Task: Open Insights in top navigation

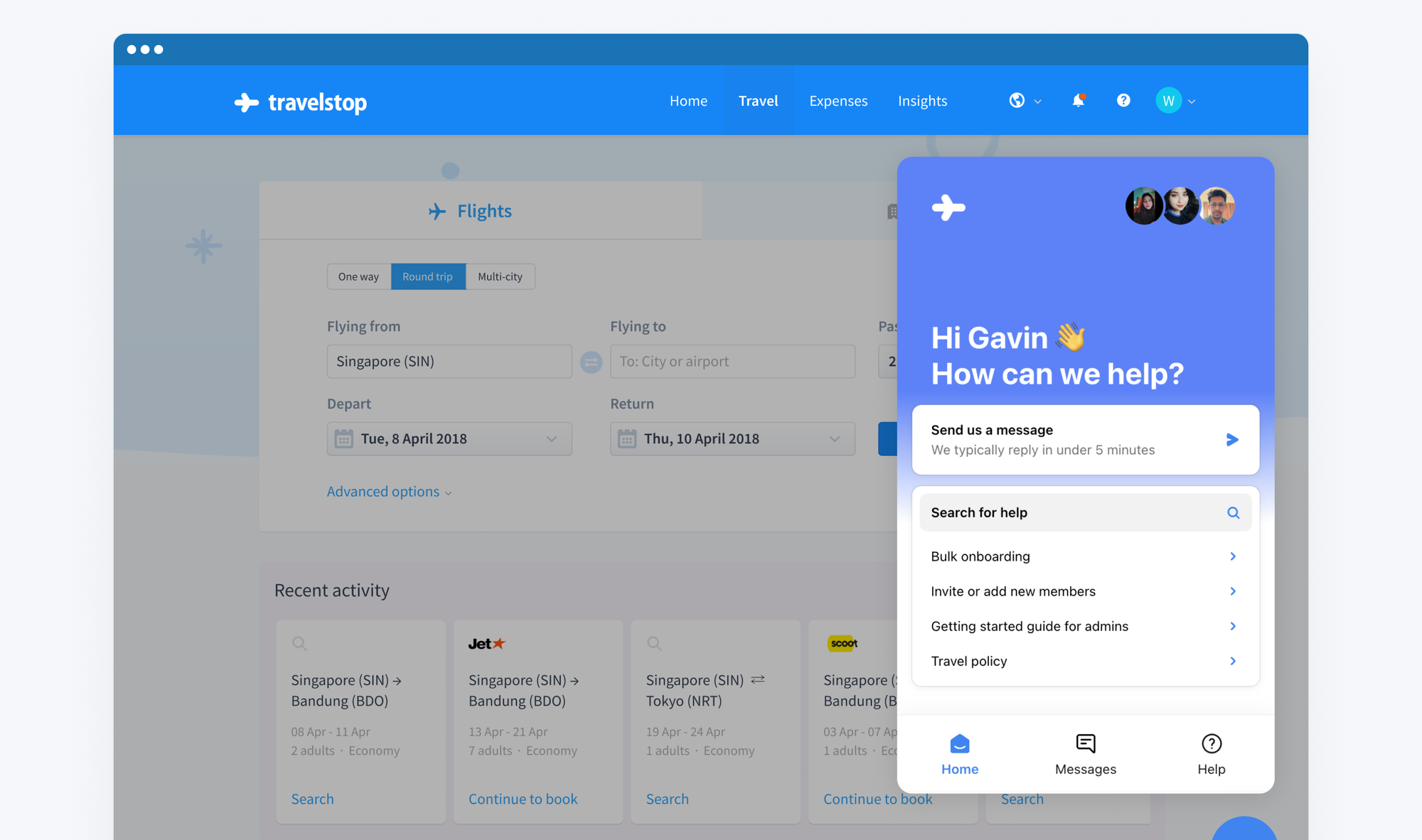Action: coord(922,101)
